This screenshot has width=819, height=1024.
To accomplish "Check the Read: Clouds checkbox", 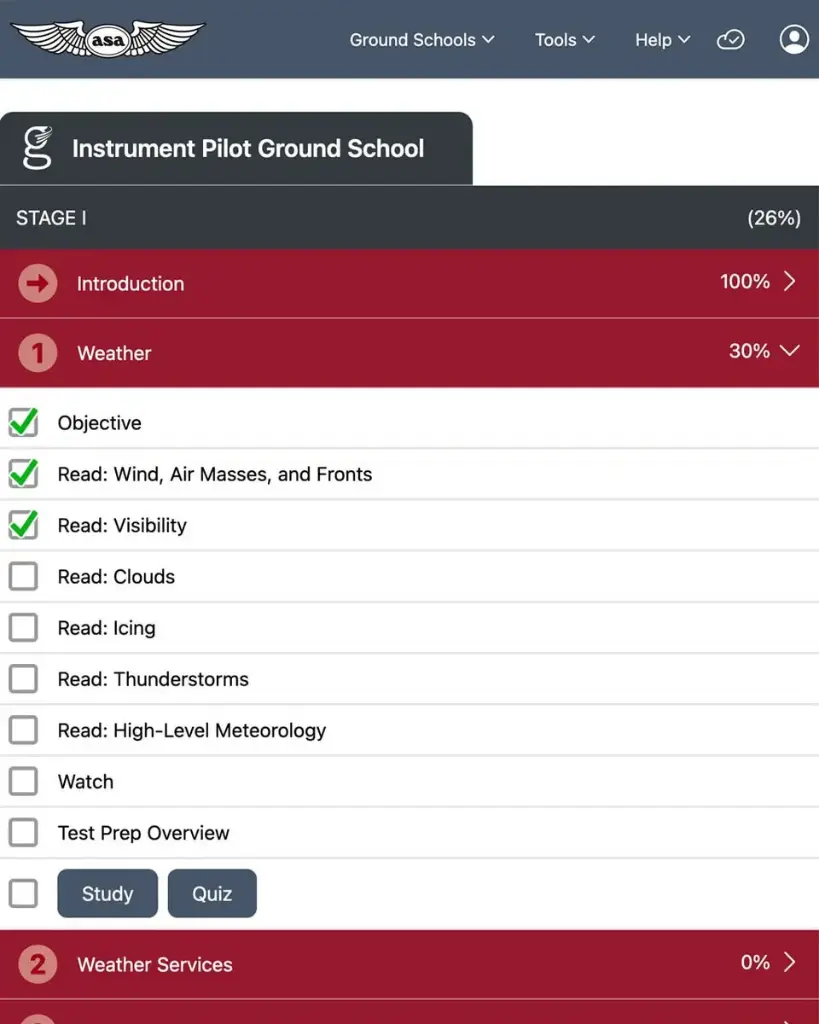I will pos(23,577).
